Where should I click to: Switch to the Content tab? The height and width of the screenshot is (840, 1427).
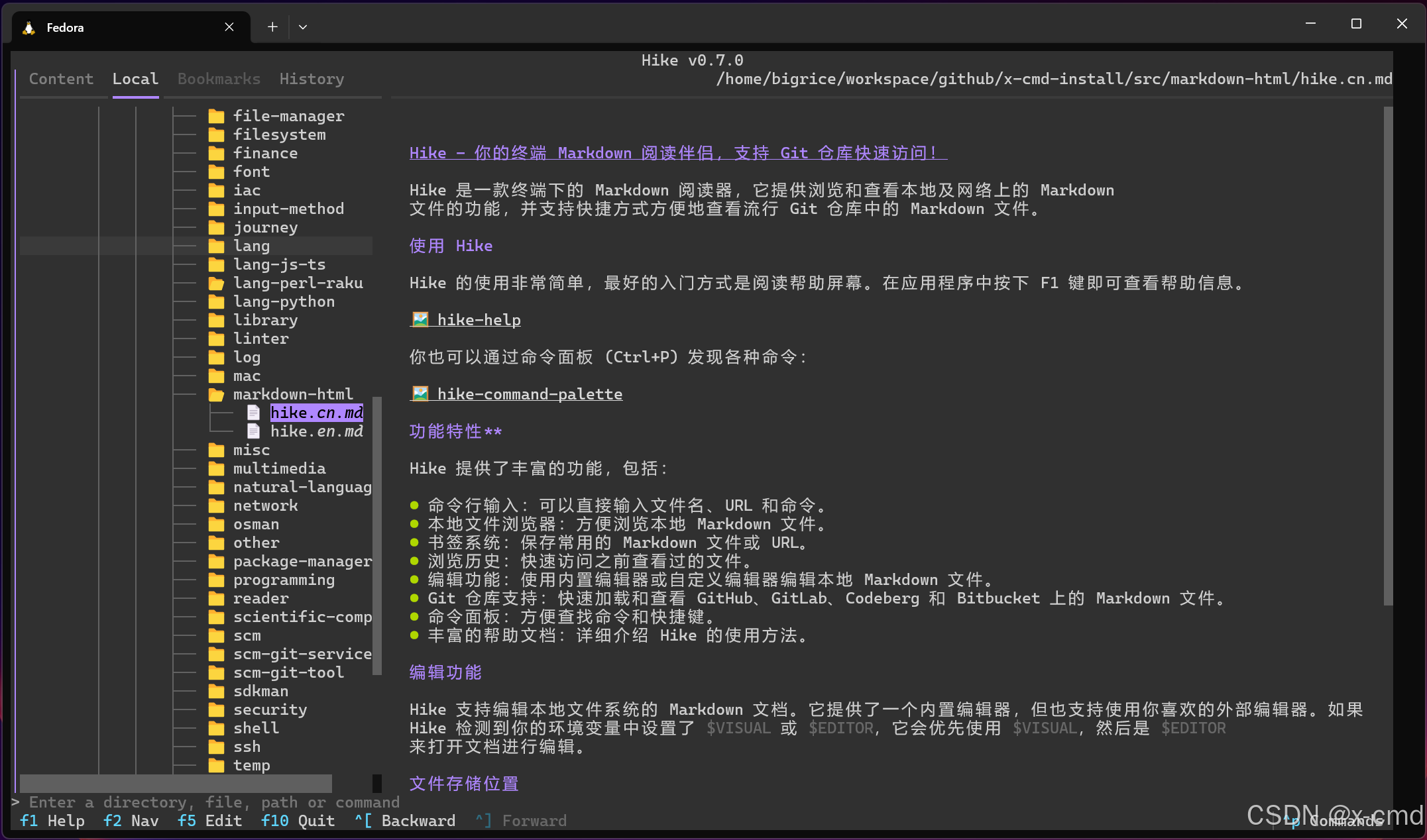tap(61, 79)
